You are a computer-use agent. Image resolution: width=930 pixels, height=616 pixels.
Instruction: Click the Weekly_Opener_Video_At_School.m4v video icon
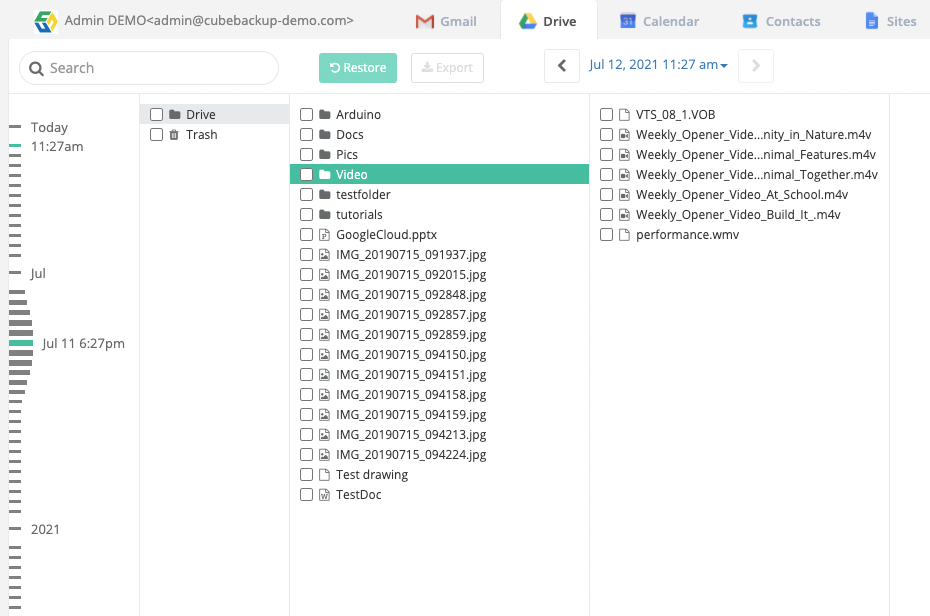(x=624, y=194)
